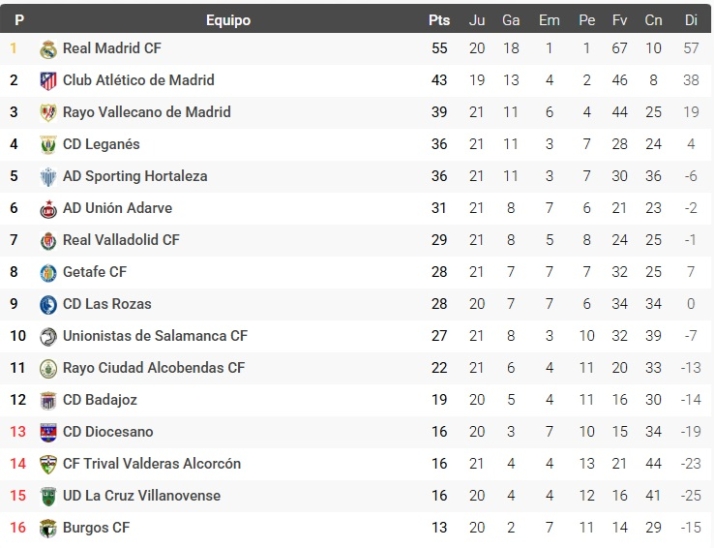Sort table by the Pts column header
The height and width of the screenshot is (548, 714).
point(439,20)
